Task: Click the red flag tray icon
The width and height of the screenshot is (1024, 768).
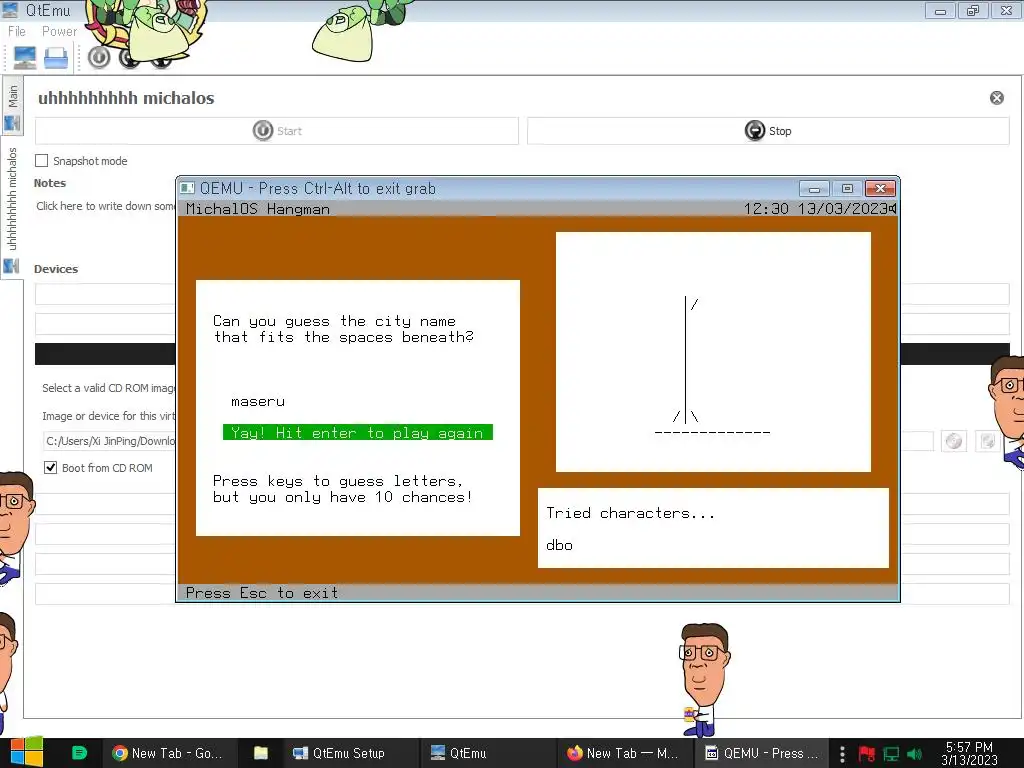Action: (x=867, y=754)
